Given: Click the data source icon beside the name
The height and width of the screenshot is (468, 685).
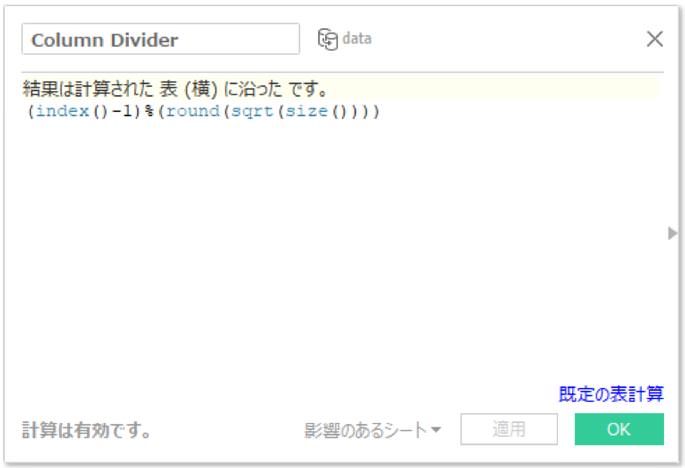Looking at the screenshot, I should tap(327, 39).
